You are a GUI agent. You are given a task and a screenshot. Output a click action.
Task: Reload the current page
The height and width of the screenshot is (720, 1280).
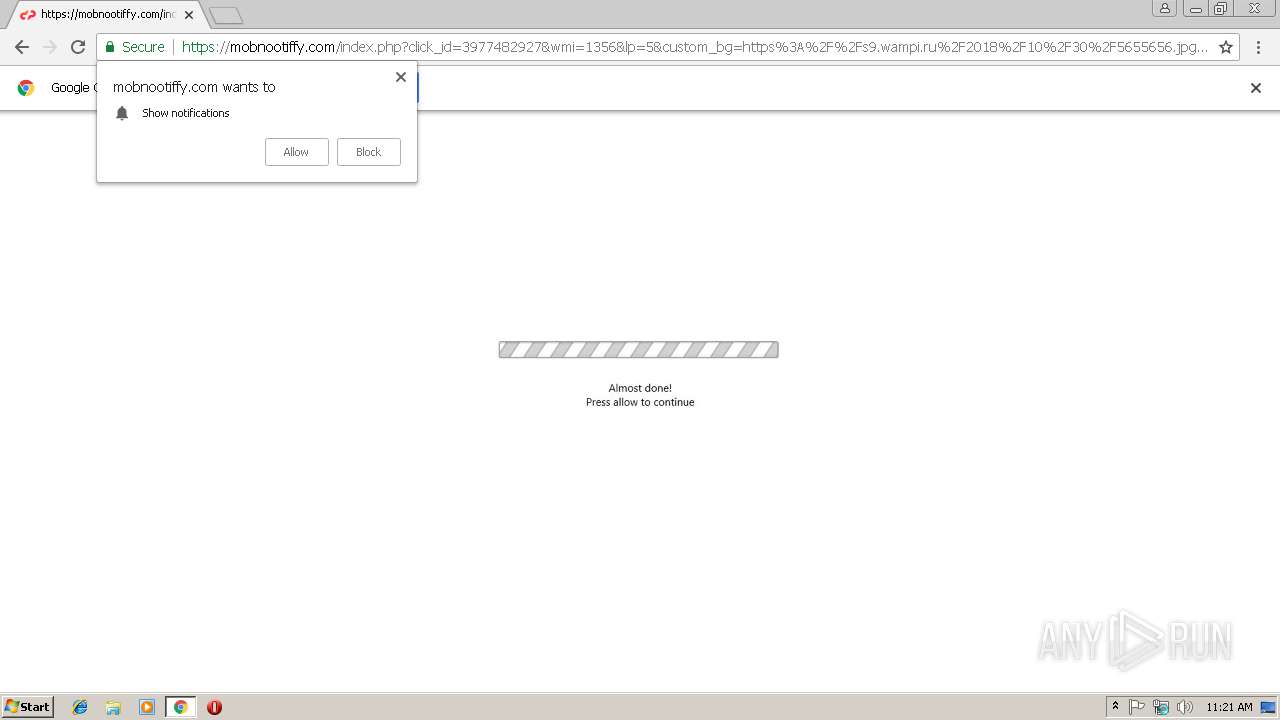[78, 47]
